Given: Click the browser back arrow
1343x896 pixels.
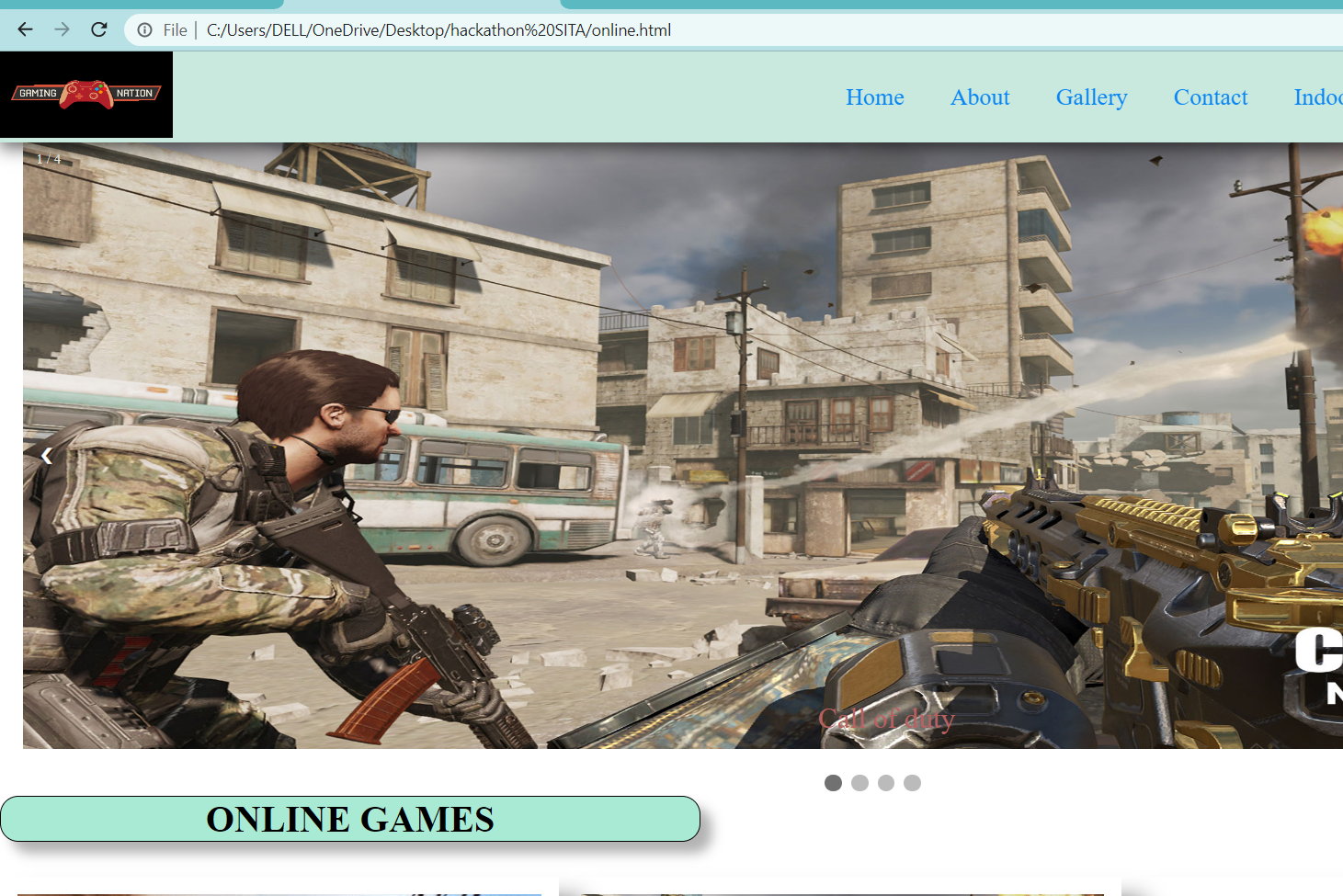Looking at the screenshot, I should tap(26, 29).
